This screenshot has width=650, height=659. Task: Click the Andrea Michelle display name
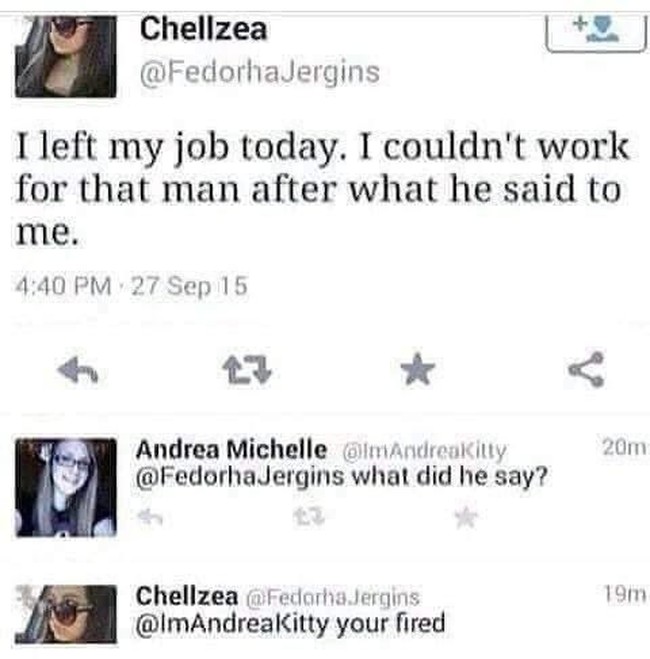pos(231,448)
